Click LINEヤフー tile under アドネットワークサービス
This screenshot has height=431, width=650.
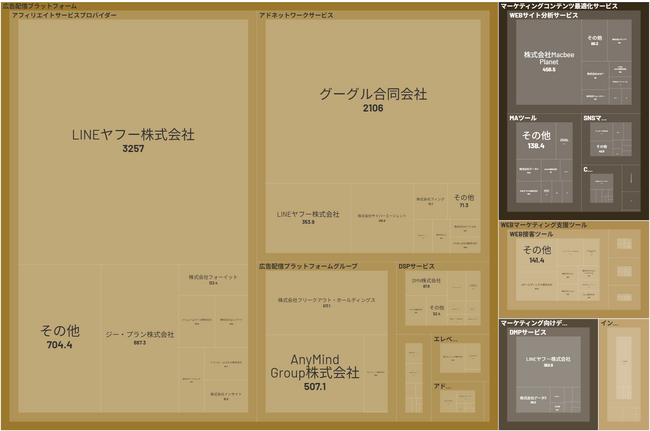pos(308,217)
